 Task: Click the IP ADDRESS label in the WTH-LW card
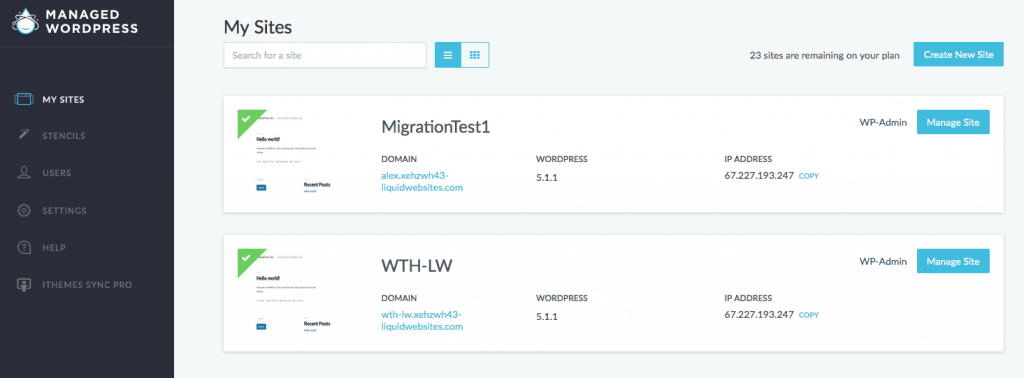point(748,298)
